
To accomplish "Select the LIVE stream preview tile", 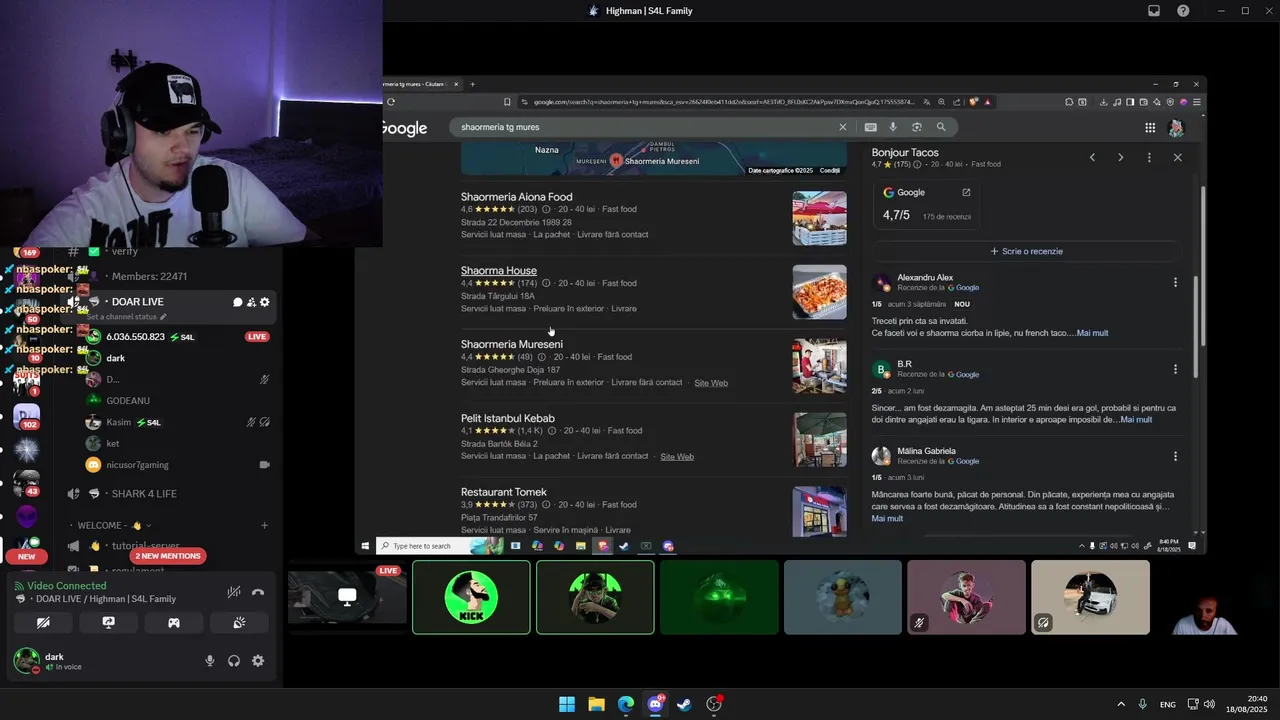I will point(347,597).
